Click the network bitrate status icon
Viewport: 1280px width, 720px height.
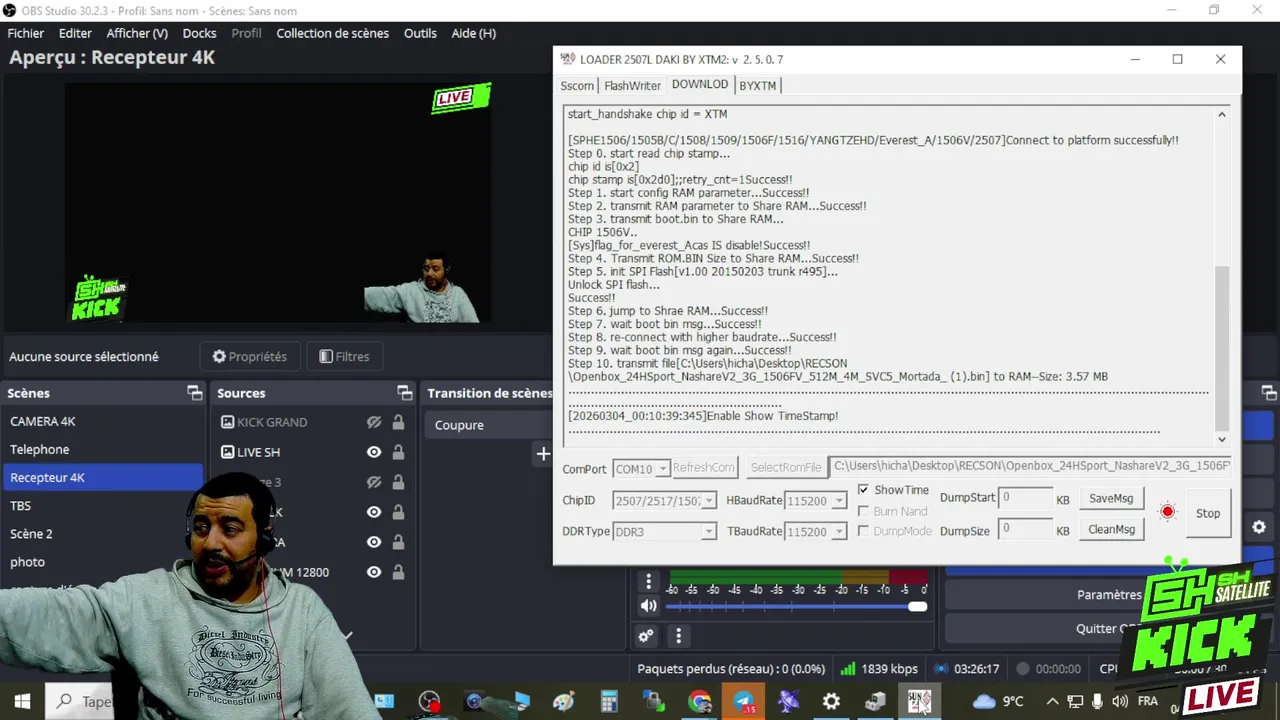click(848, 669)
